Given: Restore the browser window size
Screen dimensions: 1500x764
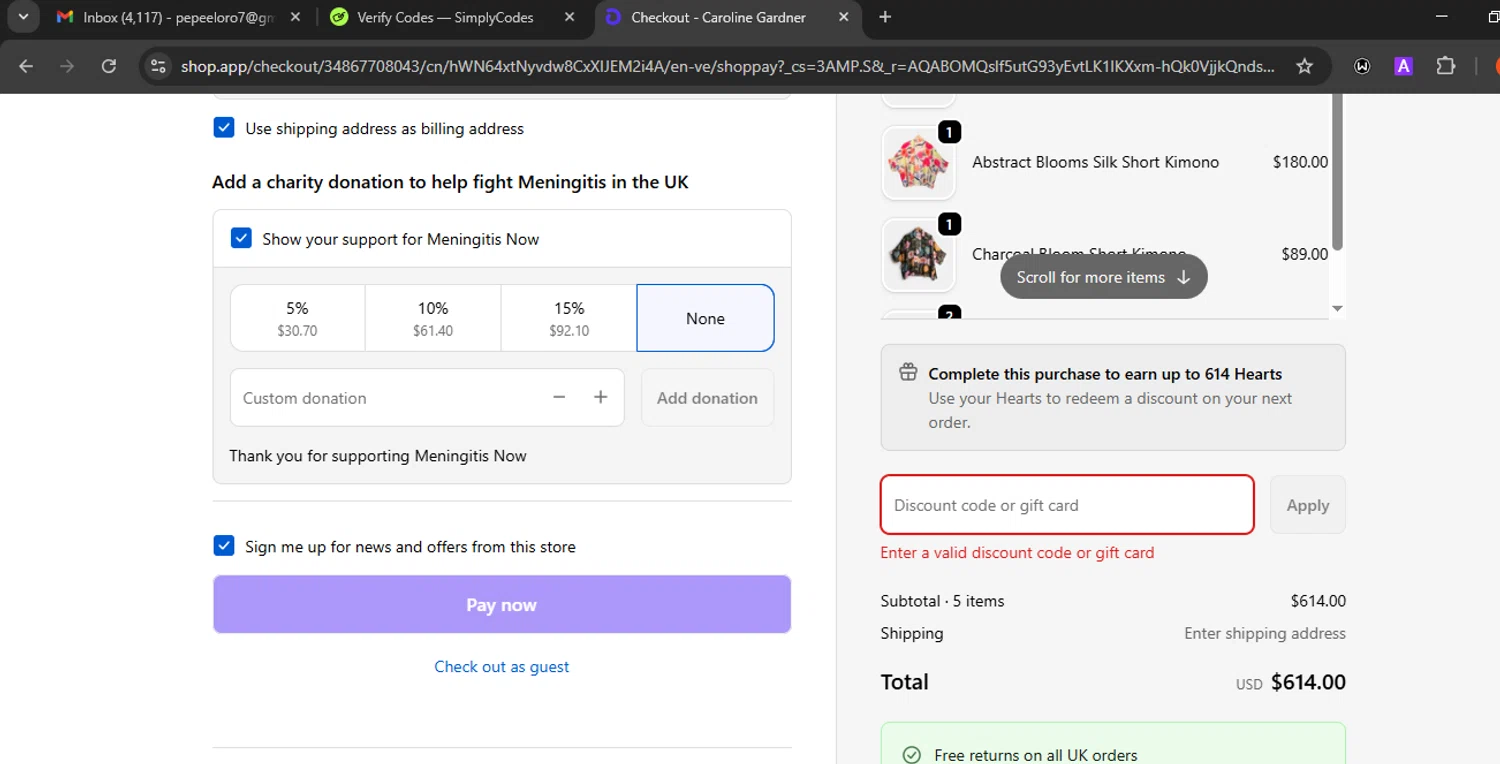Looking at the screenshot, I should pos(1494,17).
